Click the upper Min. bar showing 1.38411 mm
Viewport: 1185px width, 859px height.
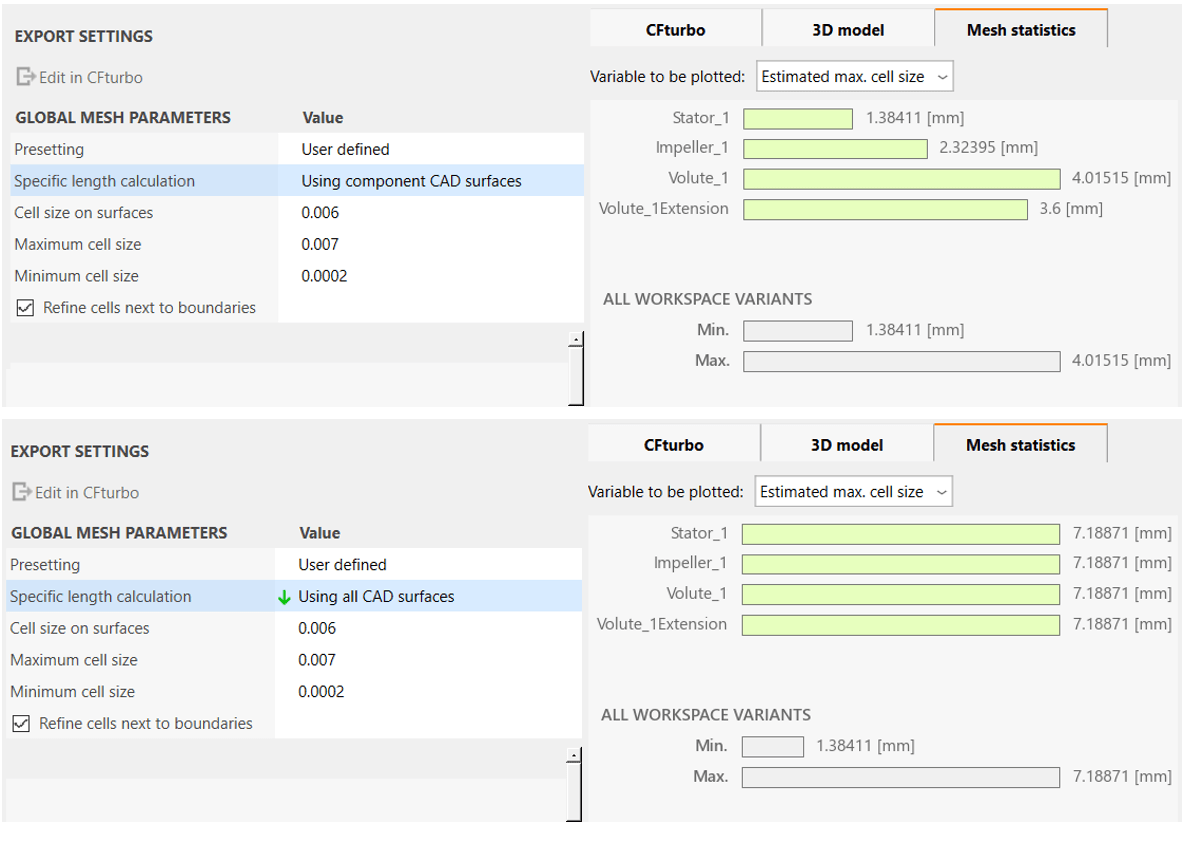click(x=798, y=331)
